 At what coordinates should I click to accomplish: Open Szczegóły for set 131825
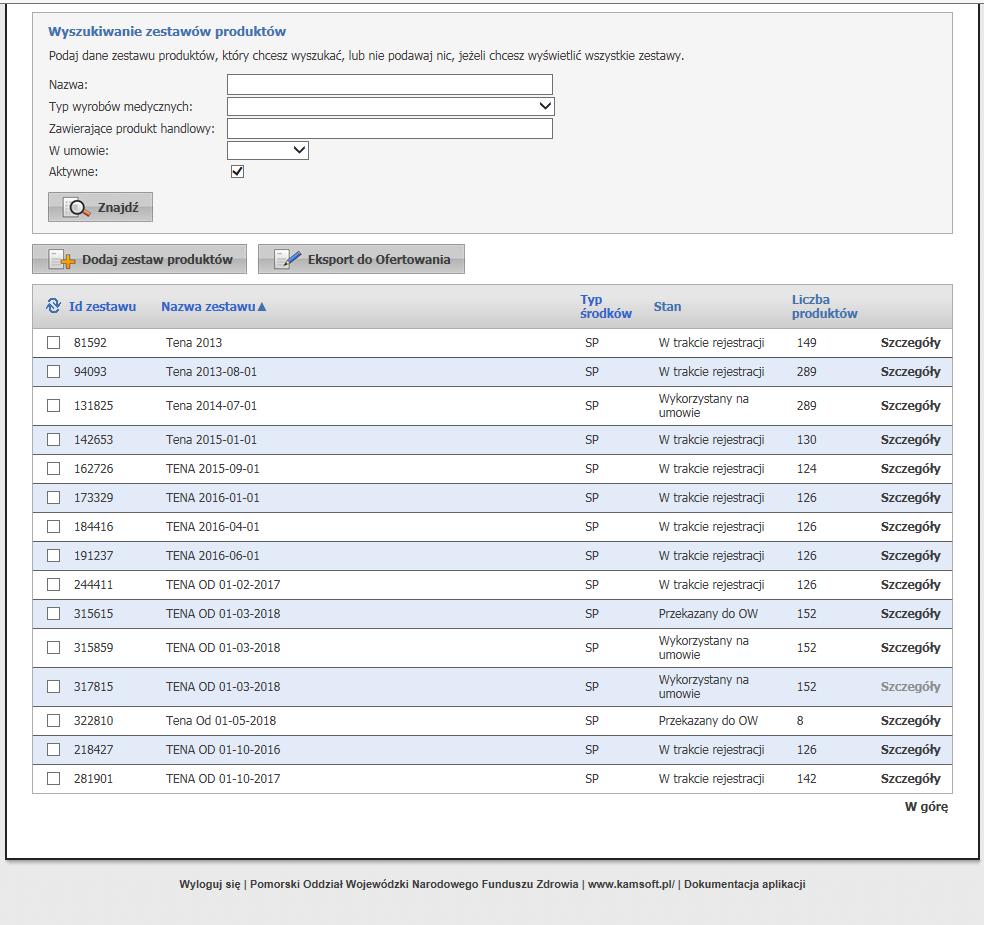[x=910, y=405]
